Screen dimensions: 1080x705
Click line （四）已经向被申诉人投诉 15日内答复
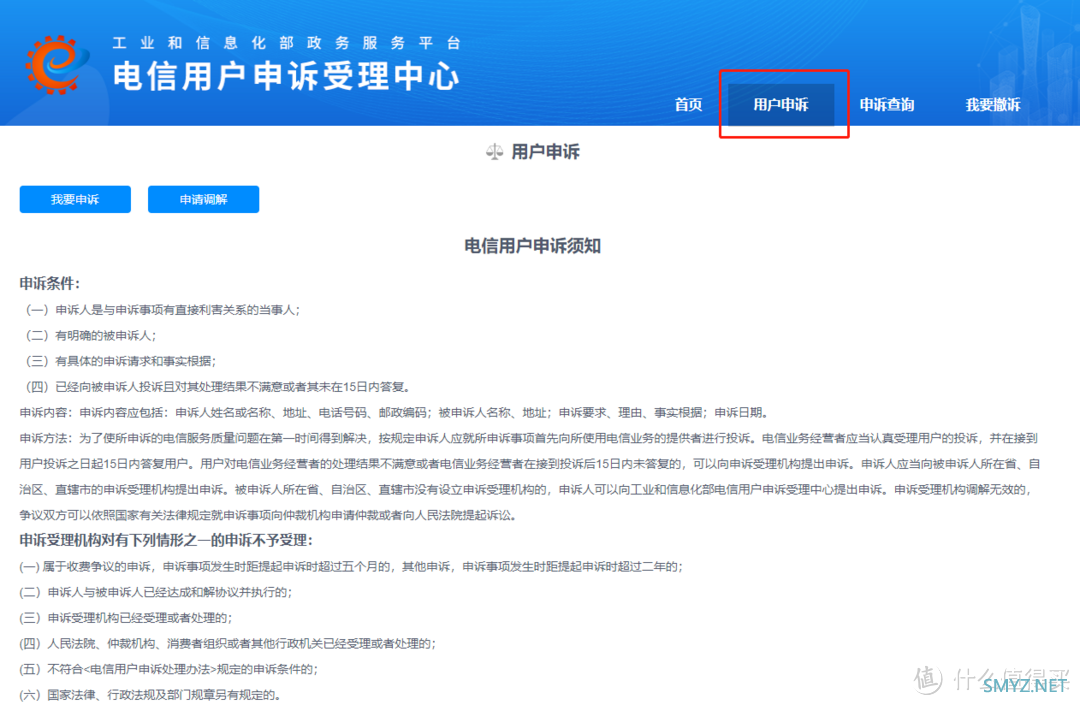[219, 387]
